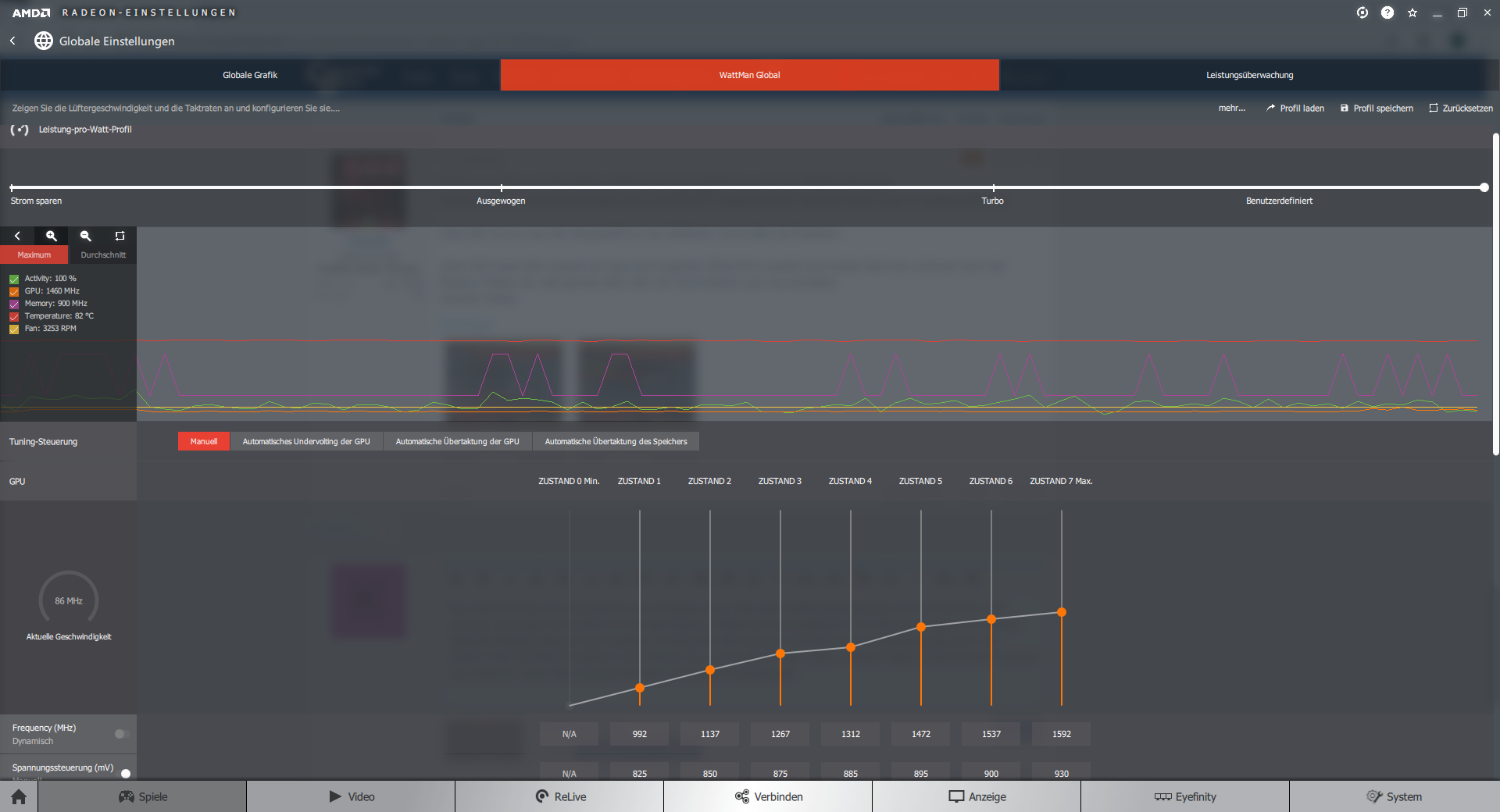Toggle the GPU graph checkbox
Screen dimensions: 1500x812
(14, 291)
